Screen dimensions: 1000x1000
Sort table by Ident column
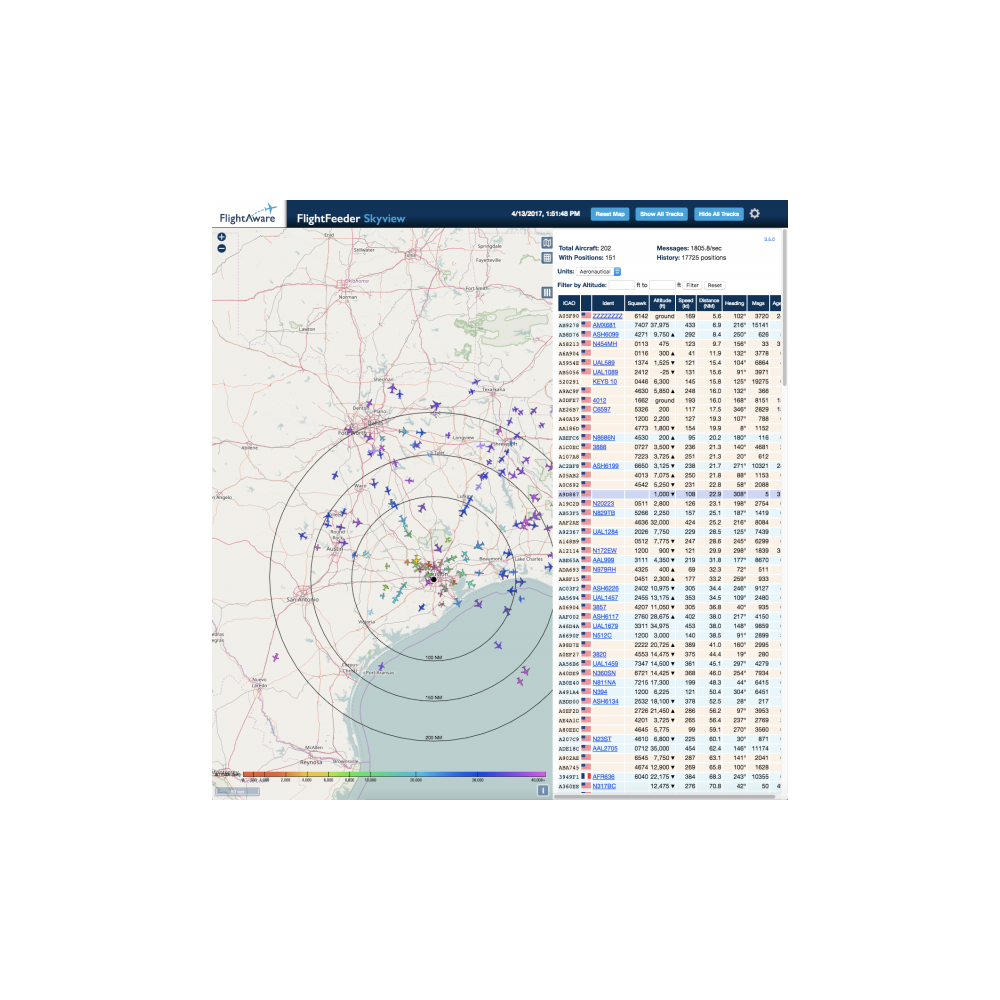pyautogui.click(x=608, y=303)
